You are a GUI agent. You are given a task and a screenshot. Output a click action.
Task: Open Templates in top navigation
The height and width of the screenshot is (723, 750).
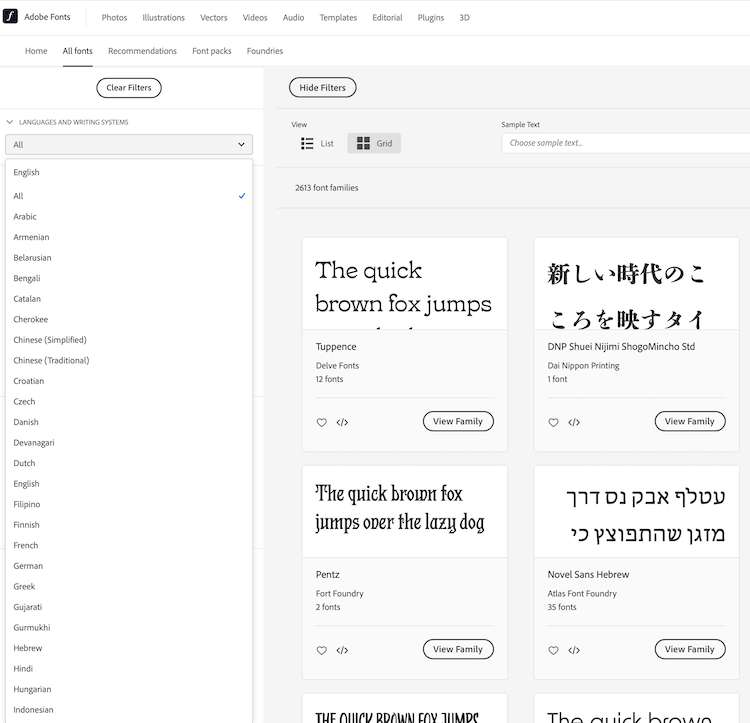click(x=338, y=18)
